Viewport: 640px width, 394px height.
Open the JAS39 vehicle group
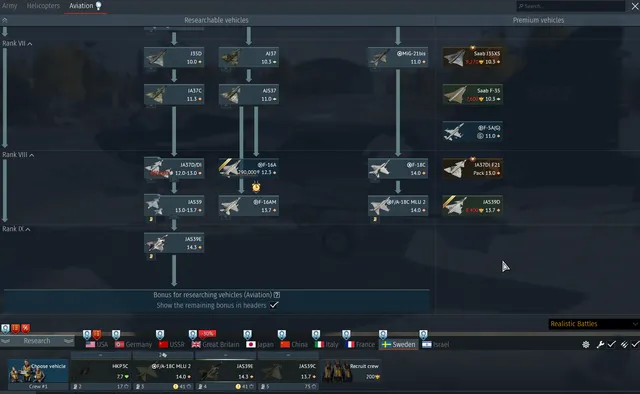[174, 206]
